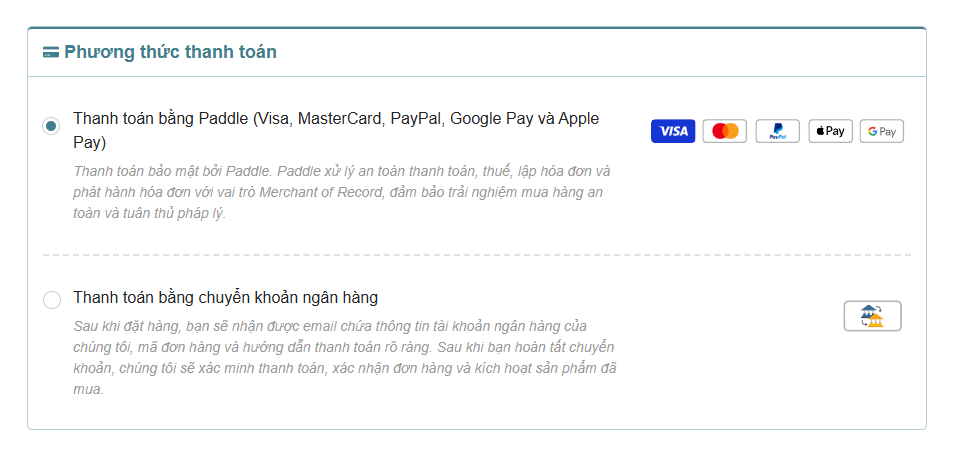954x455 pixels.
Task: Select the bank transfer radio button
Action: pyautogui.click(x=52, y=300)
